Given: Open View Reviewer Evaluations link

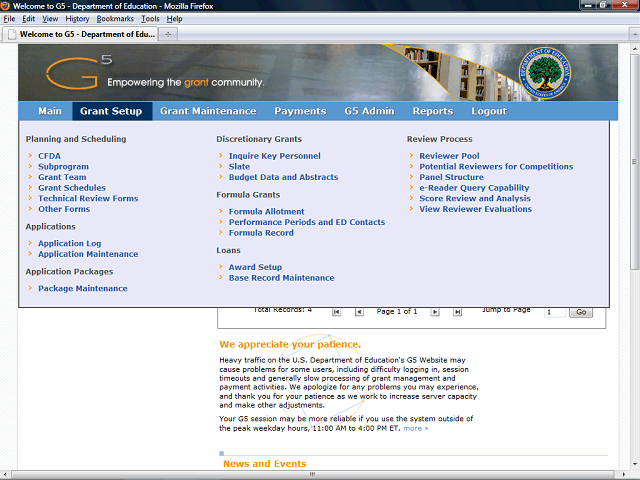Looking at the screenshot, I should [476, 209].
